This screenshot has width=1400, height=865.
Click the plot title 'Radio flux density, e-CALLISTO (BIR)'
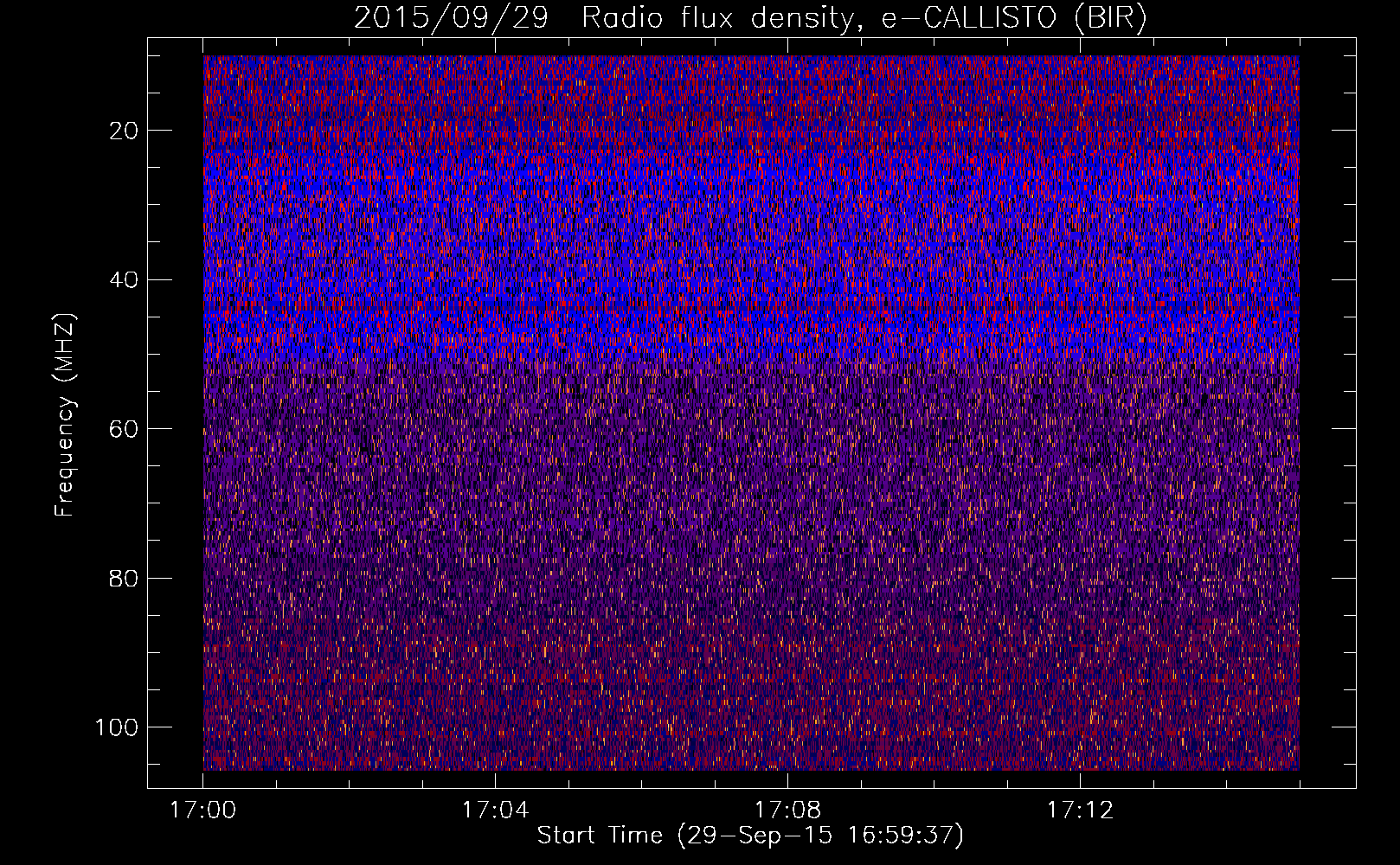click(x=864, y=18)
